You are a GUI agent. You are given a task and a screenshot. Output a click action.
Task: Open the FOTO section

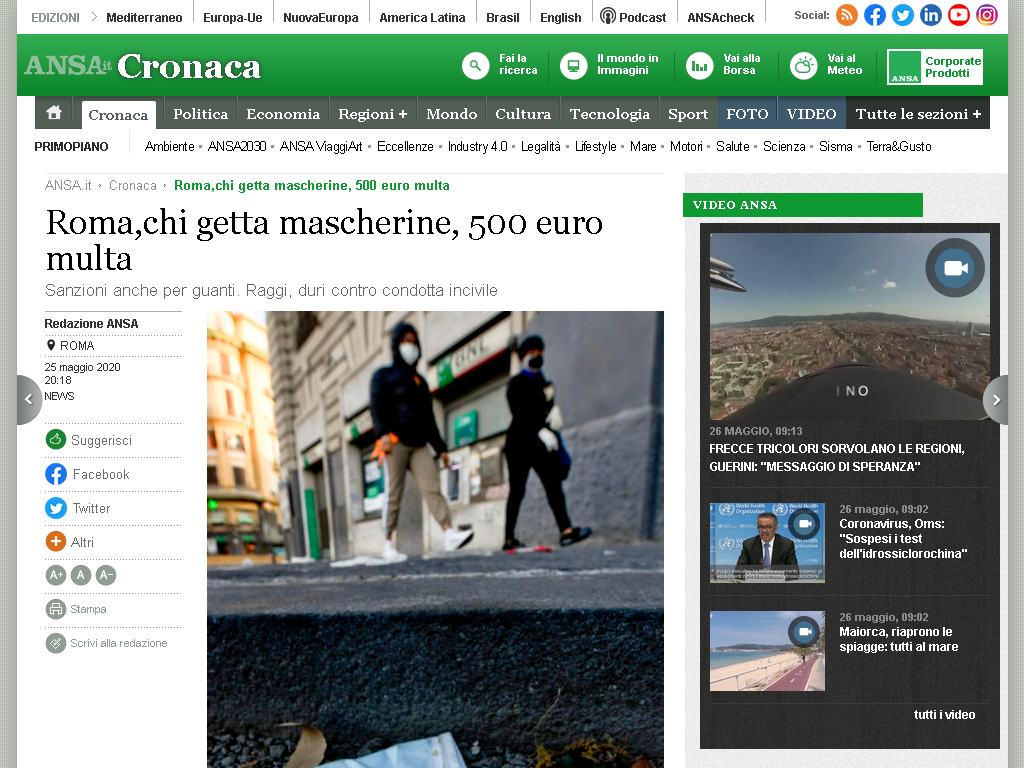[x=748, y=114]
